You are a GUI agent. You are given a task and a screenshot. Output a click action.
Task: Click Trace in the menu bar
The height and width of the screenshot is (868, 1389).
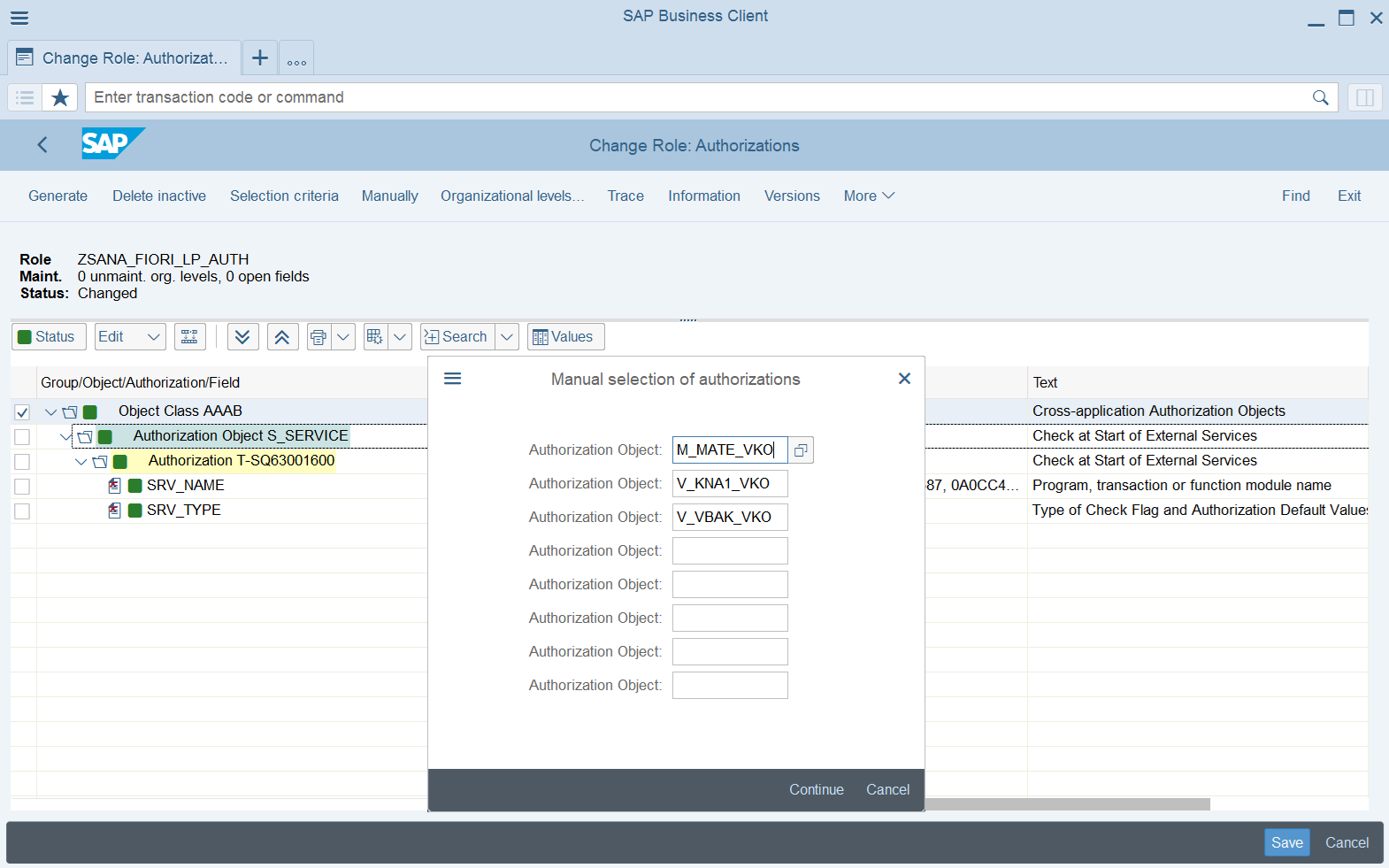625,196
